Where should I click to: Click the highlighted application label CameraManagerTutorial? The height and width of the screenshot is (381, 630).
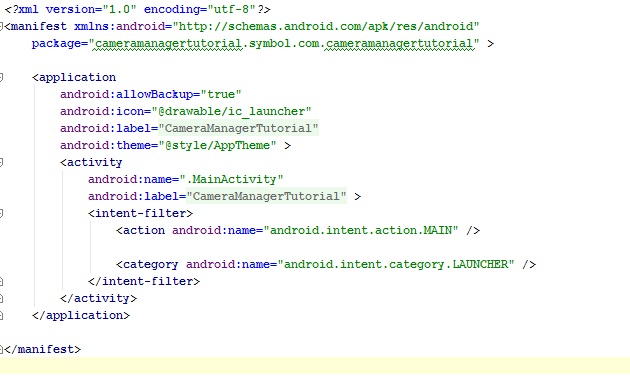(238, 128)
